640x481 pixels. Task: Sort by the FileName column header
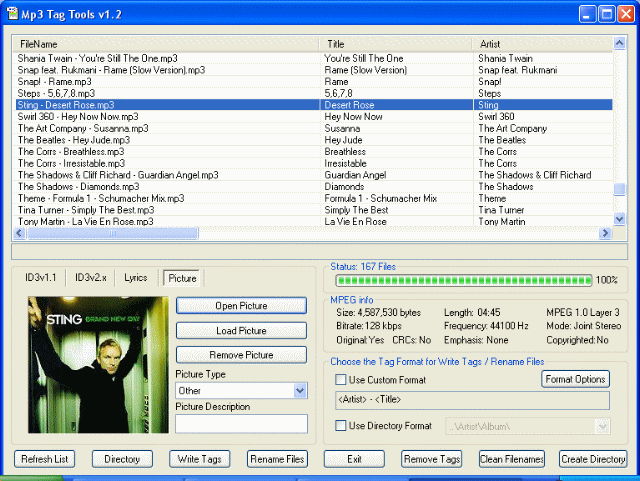point(166,44)
